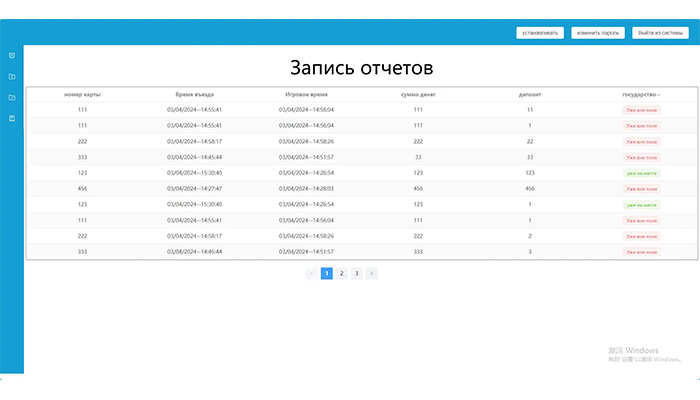Expand the государство column filter dropdown
Viewport: 700px width, 400px height.
coord(659,95)
